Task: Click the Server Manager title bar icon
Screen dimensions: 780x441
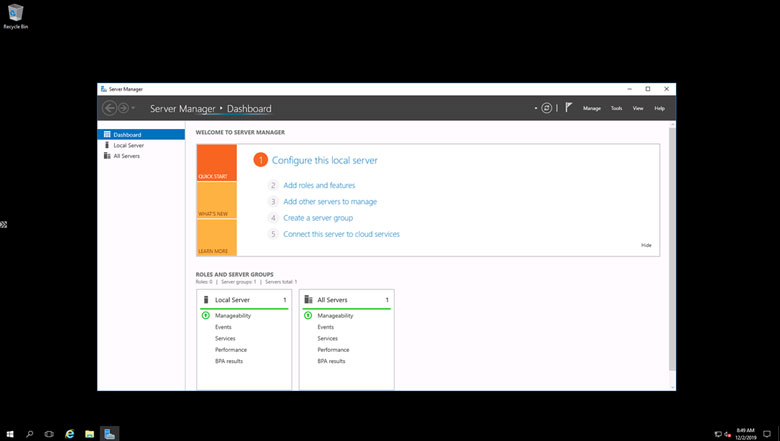Action: pyautogui.click(x=103, y=89)
